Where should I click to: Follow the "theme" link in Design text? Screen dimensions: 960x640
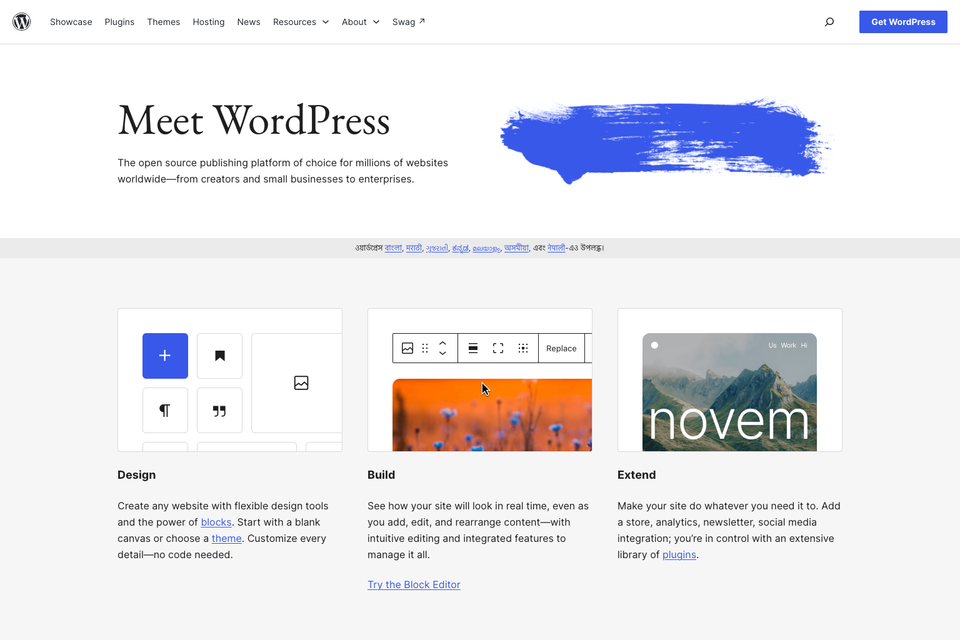pos(227,538)
